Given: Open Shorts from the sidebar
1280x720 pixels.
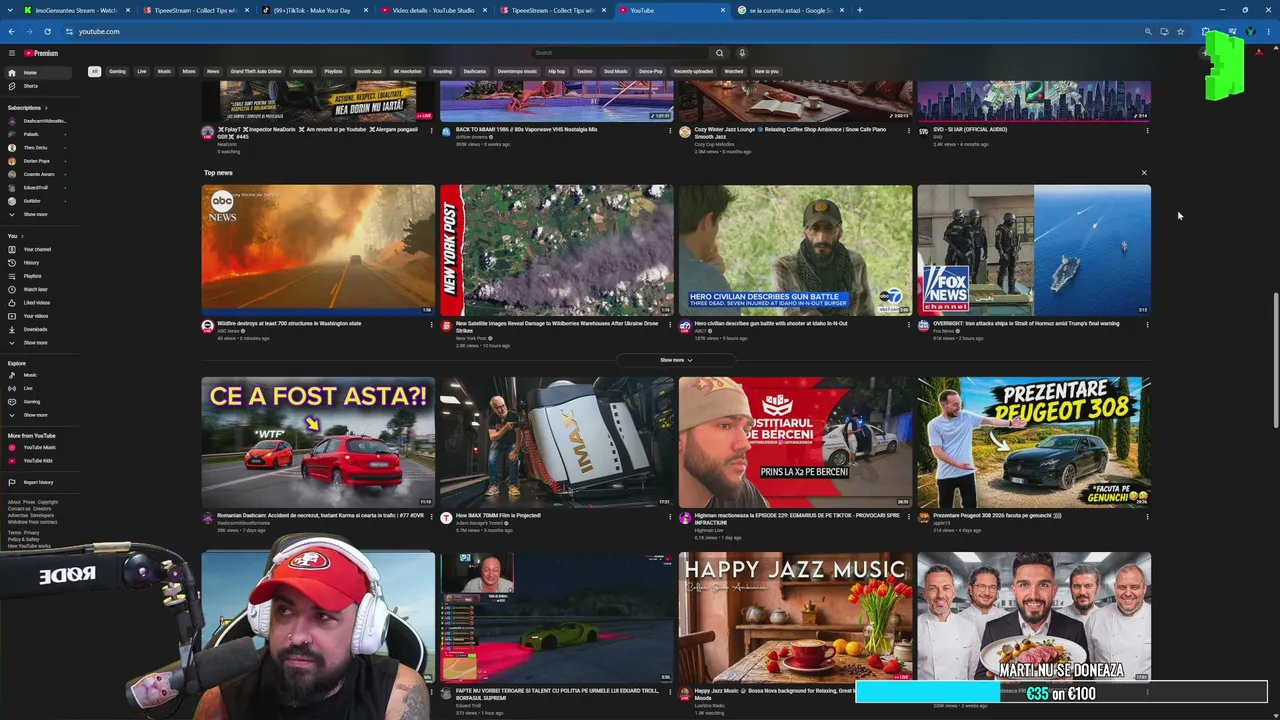Looking at the screenshot, I should 30,86.
